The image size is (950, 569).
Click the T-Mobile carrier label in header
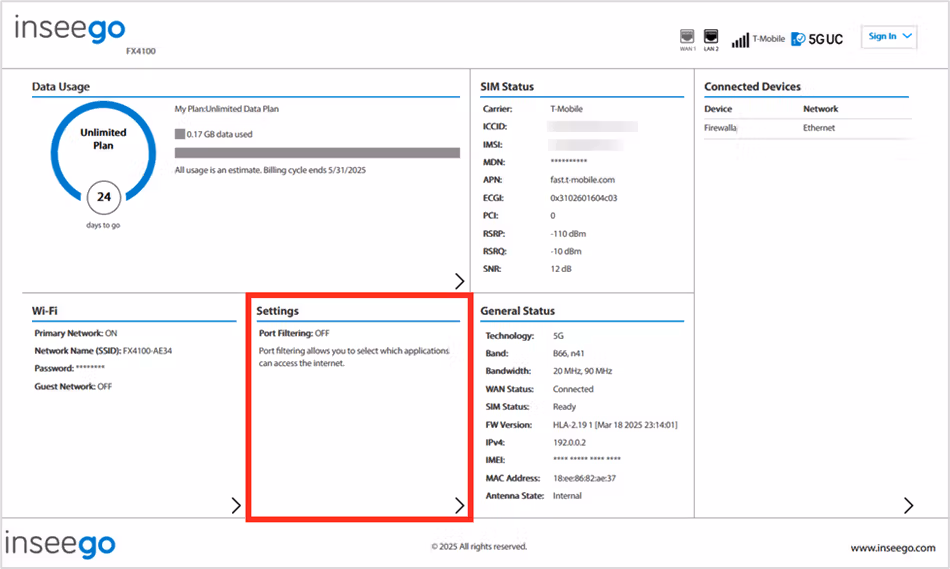click(769, 39)
